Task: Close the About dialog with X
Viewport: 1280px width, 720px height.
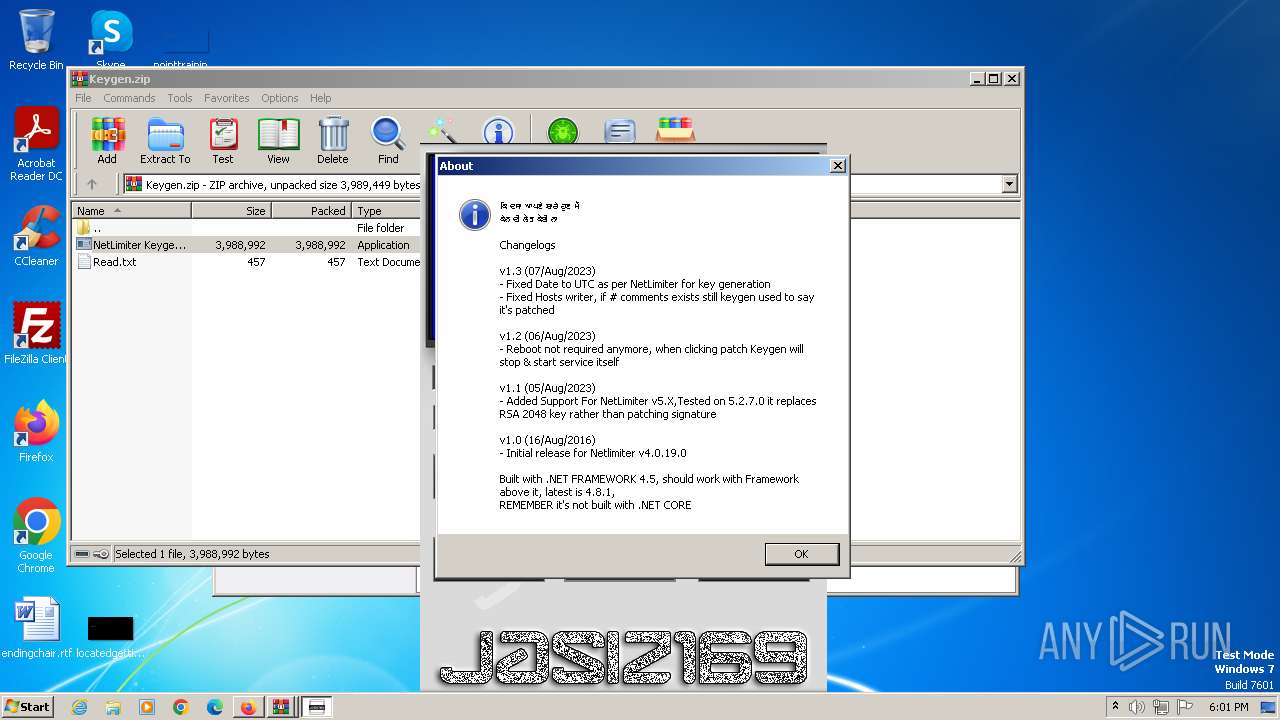Action: click(838, 166)
